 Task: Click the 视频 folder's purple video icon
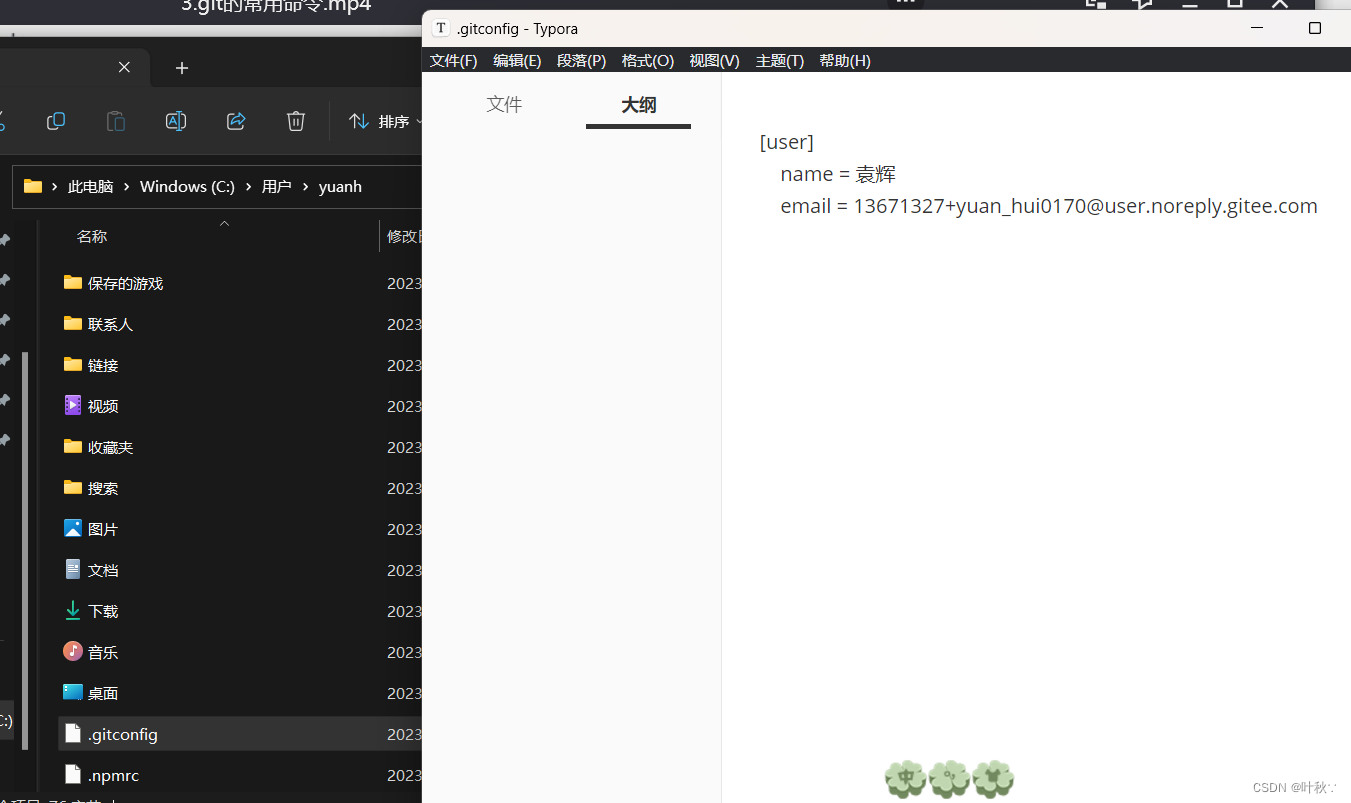coord(72,405)
